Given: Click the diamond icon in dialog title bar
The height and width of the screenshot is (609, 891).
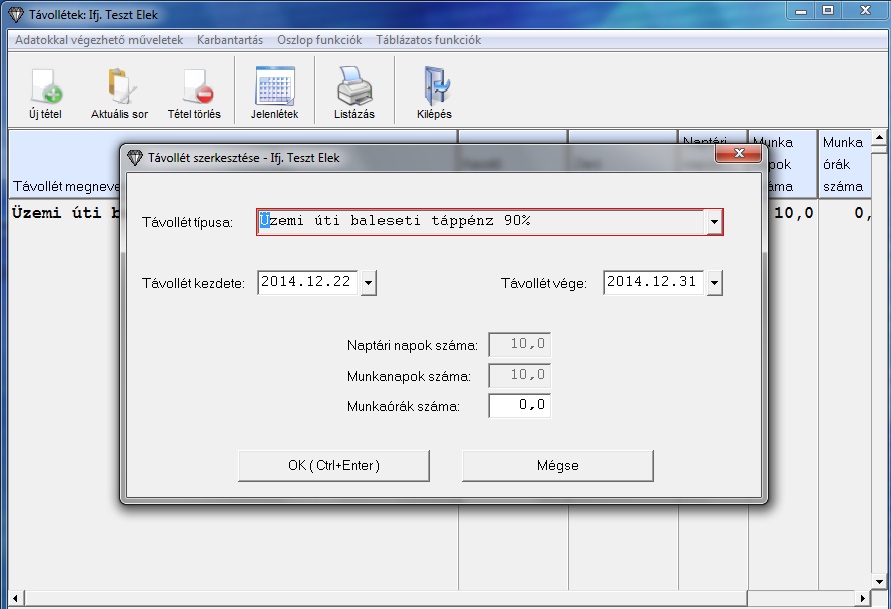Looking at the screenshot, I should tap(136, 157).
